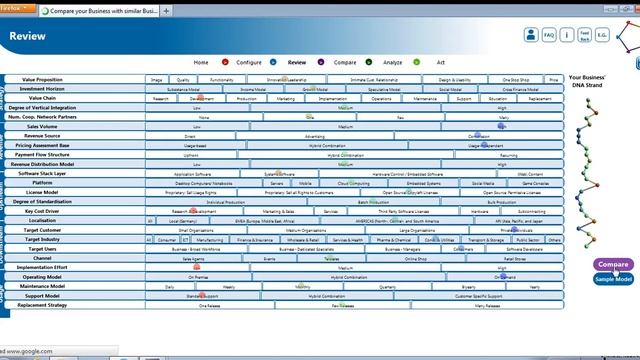The image size is (640, 360).
Task: Click the purple dot before Compare
Action: pos(321,62)
